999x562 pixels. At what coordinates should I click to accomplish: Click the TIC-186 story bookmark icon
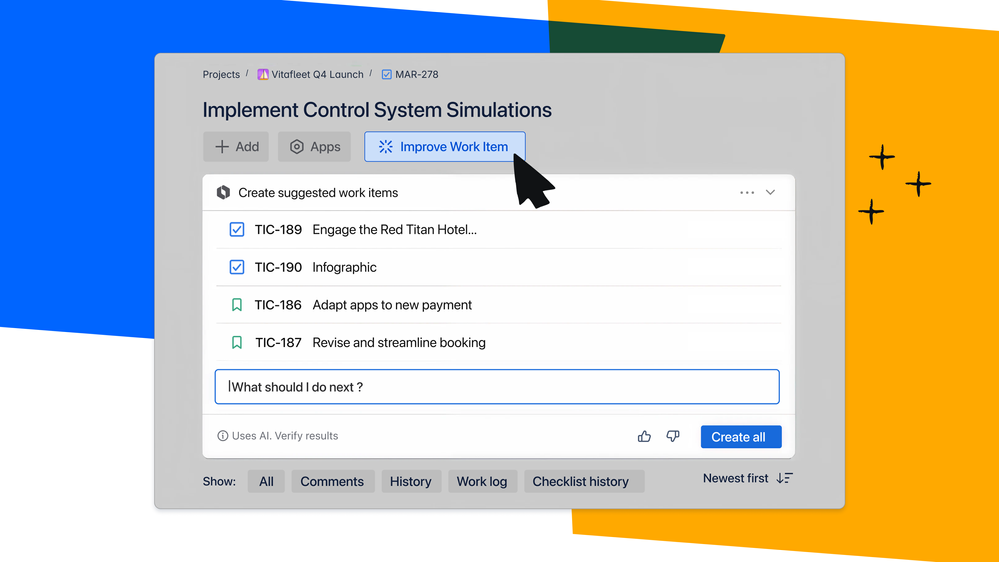point(236,305)
